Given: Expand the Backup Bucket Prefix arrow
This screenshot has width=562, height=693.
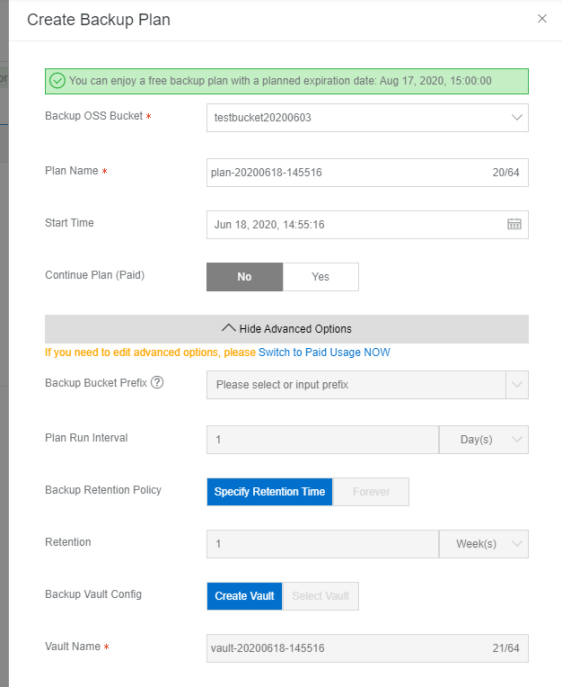Looking at the screenshot, I should [516, 385].
